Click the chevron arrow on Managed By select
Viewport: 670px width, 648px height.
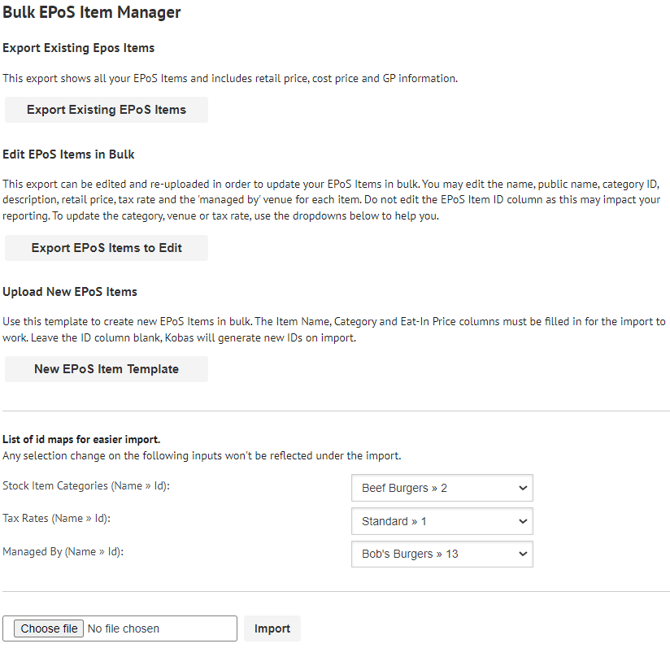[x=523, y=554]
